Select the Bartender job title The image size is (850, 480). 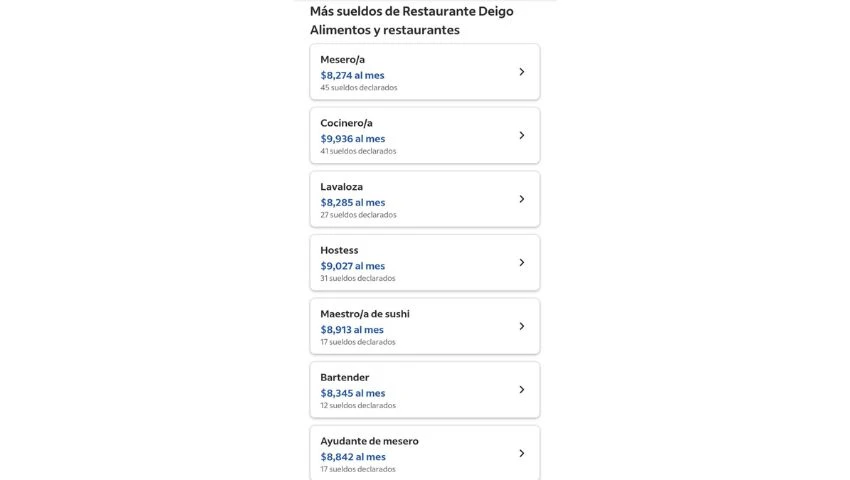point(344,377)
